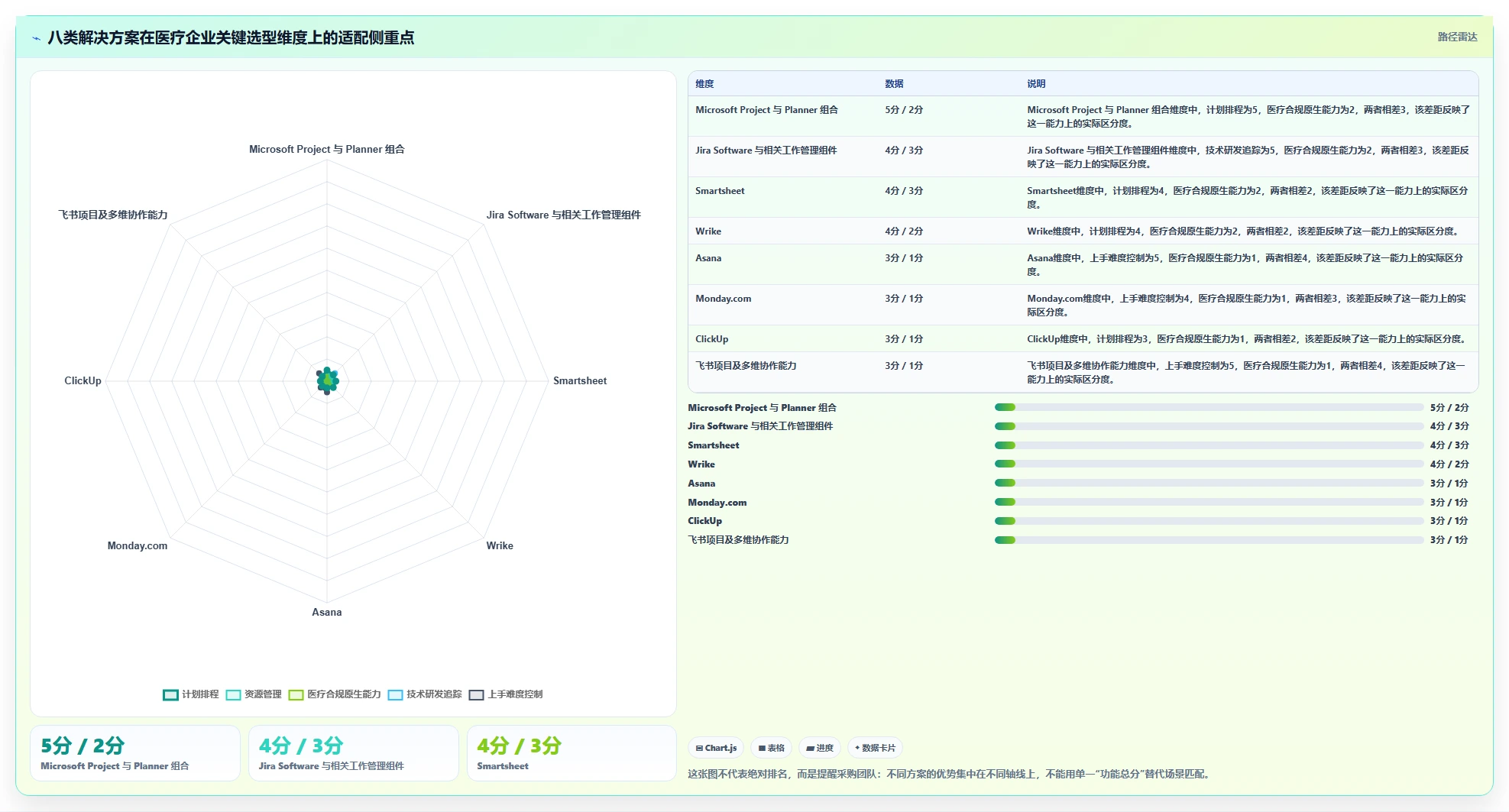Screen dimensions: 1509x812
Task: Click the 数据 column header
Action: click(x=894, y=84)
